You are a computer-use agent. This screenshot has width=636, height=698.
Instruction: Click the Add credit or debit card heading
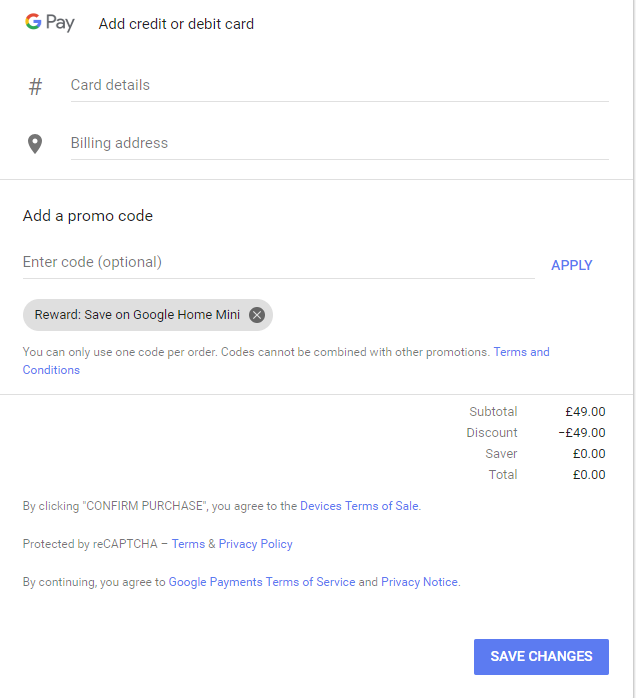pyautogui.click(x=176, y=24)
